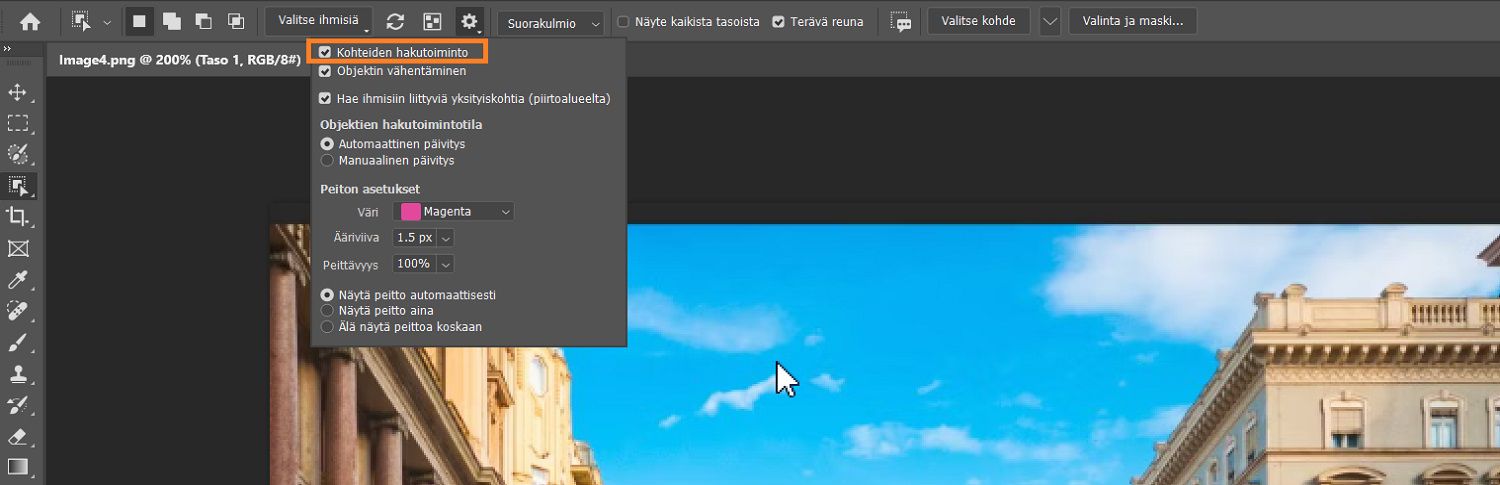
Task: Select the Crop tool
Action: 18,217
